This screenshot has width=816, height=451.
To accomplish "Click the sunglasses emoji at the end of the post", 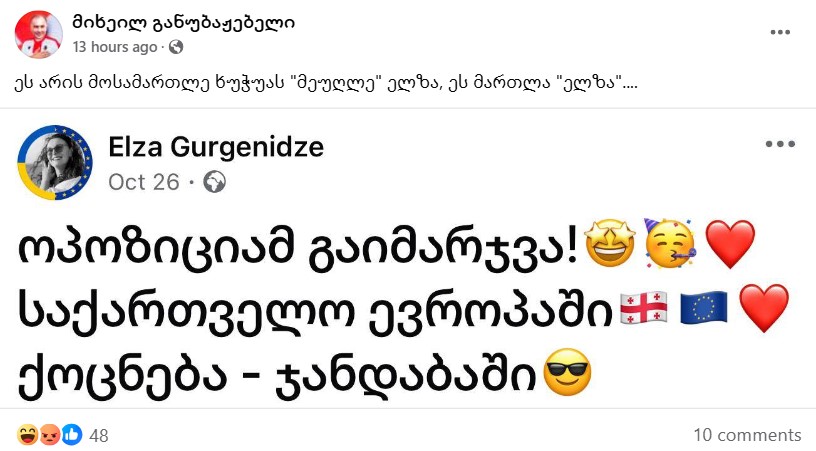I will click(567, 372).
